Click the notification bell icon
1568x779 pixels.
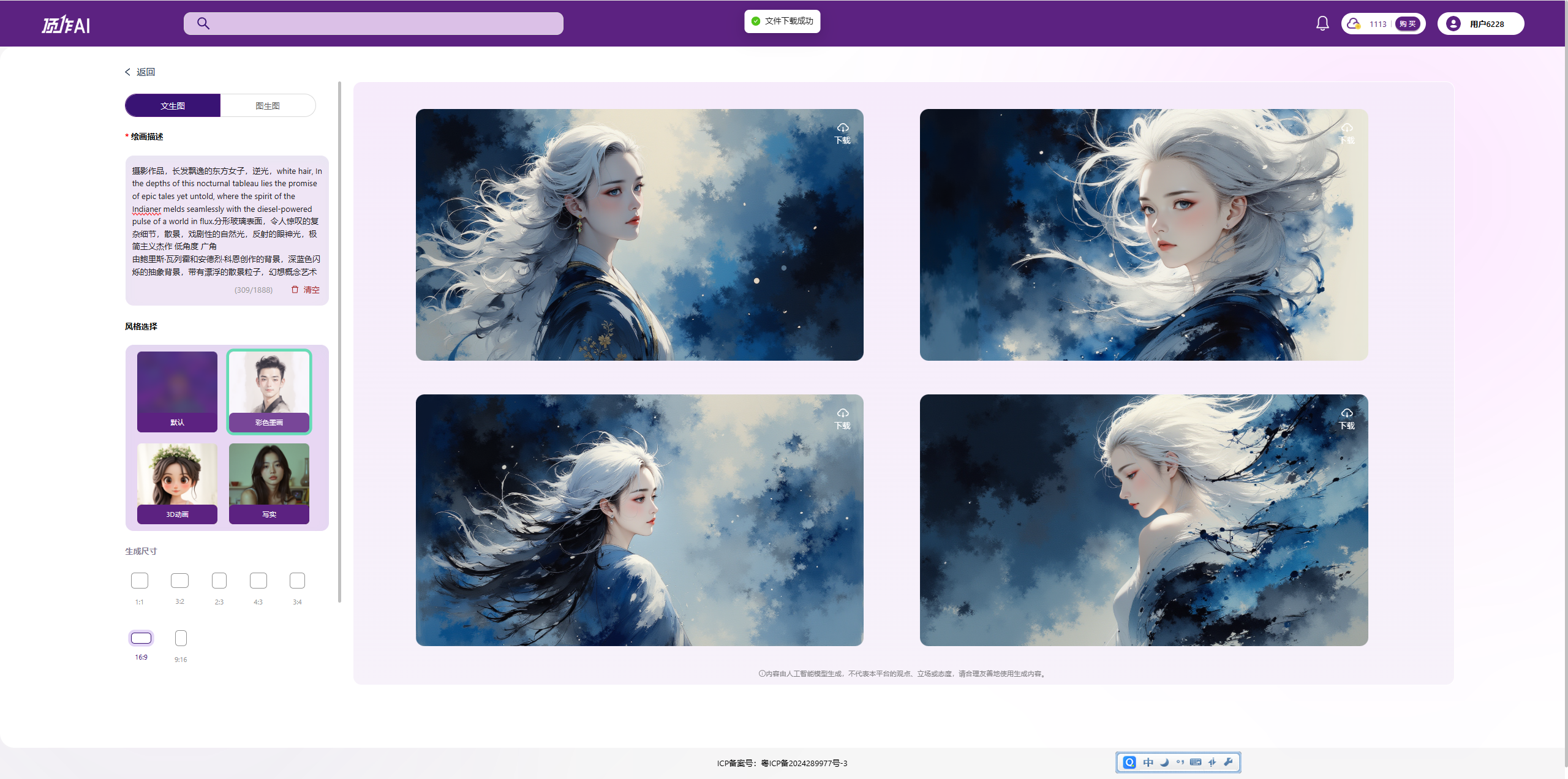coord(1322,23)
